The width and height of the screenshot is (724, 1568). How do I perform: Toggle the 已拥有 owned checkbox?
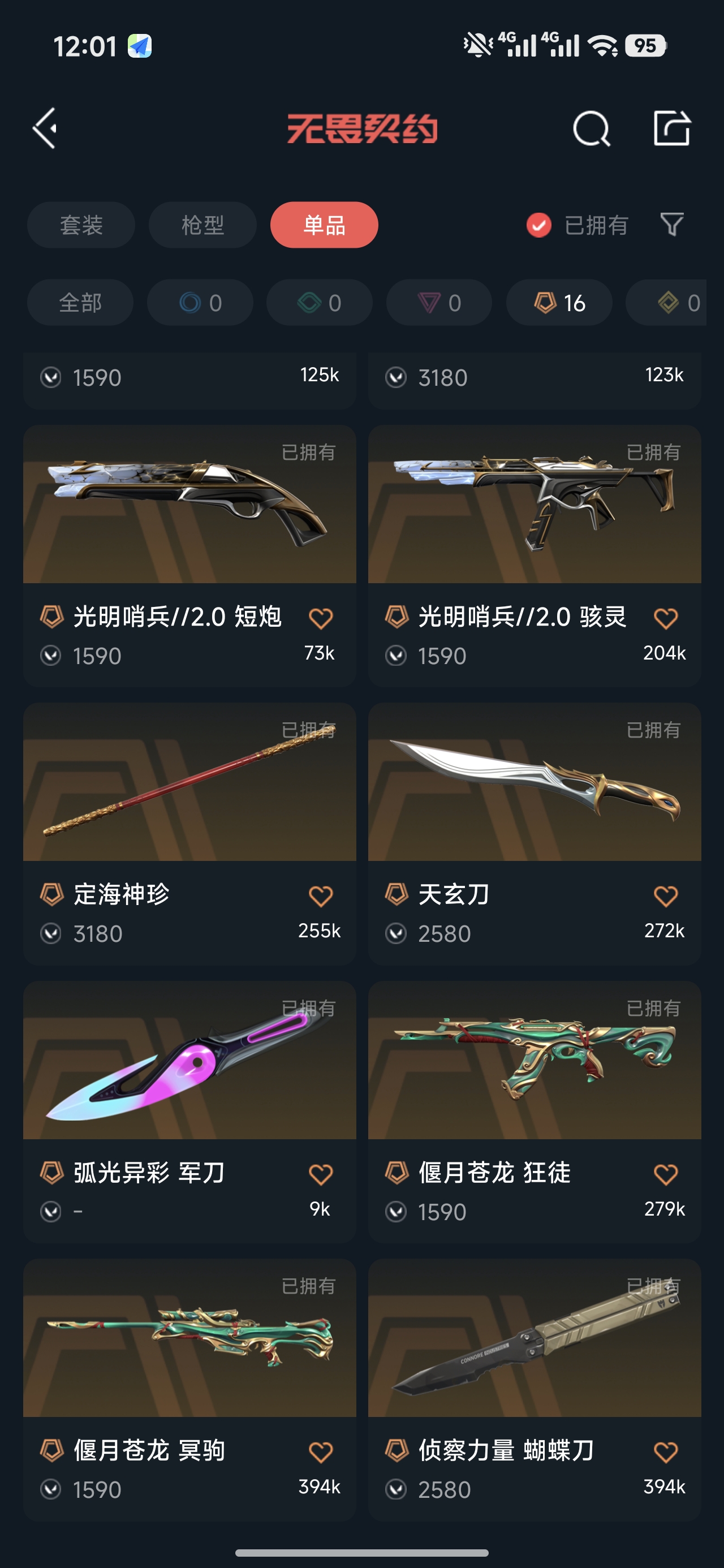(x=539, y=225)
